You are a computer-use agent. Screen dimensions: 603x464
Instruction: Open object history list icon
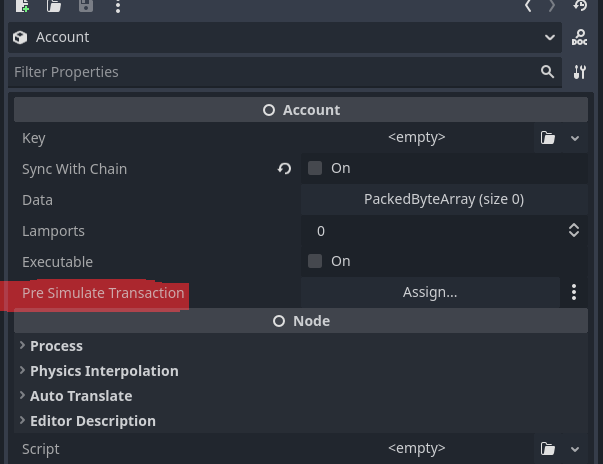(x=580, y=5)
